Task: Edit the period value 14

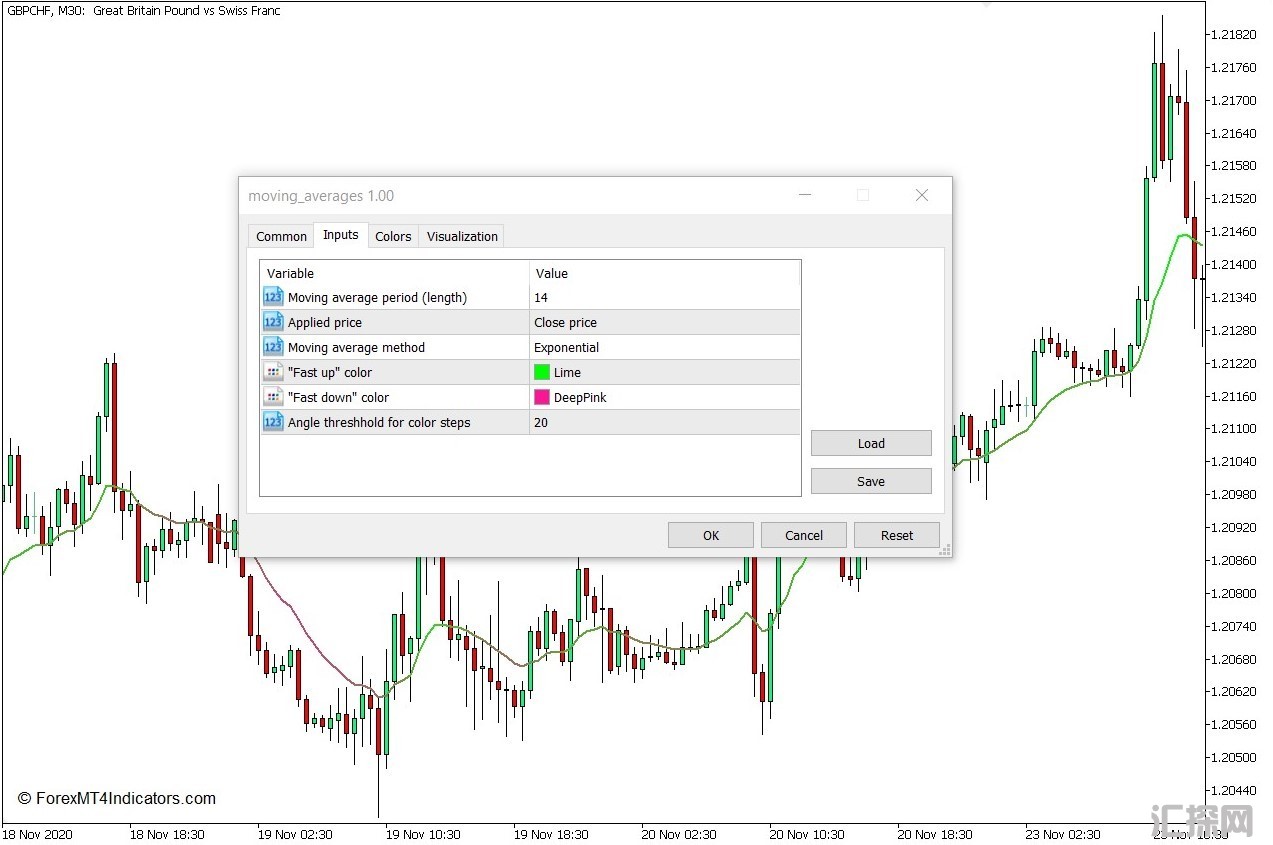Action: [x=665, y=297]
